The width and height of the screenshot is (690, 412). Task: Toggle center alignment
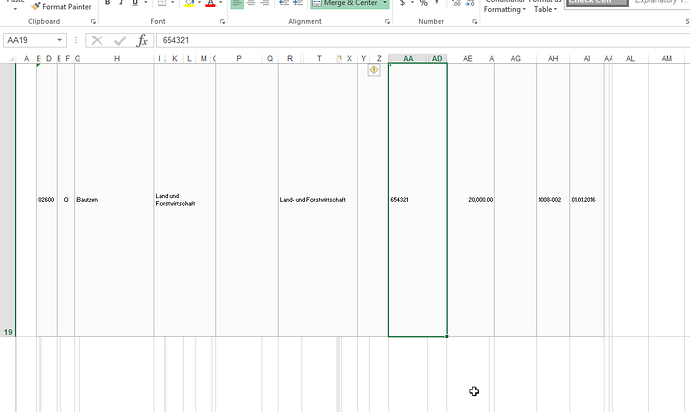pyautogui.click(x=251, y=4)
